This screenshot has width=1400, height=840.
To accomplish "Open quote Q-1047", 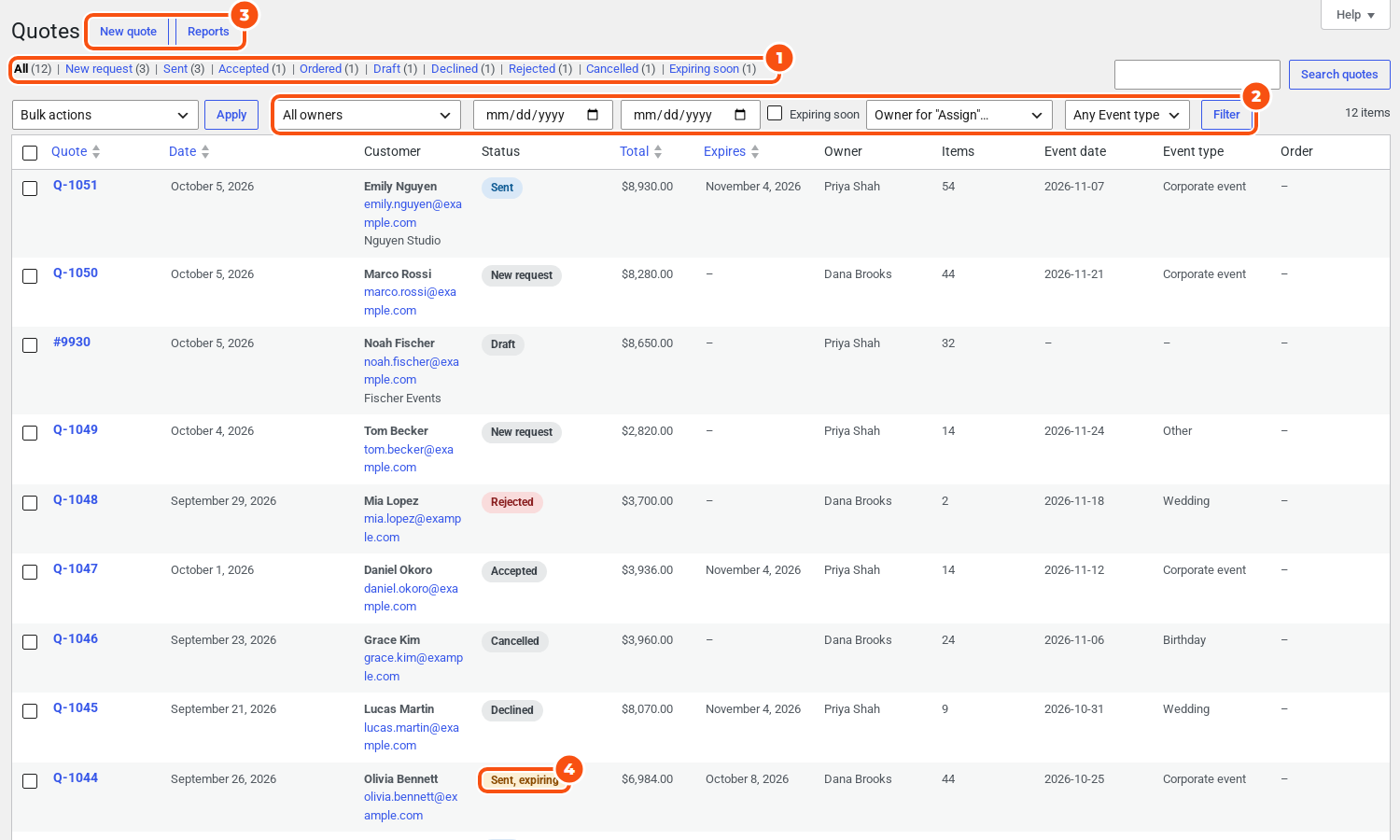I will point(76,569).
